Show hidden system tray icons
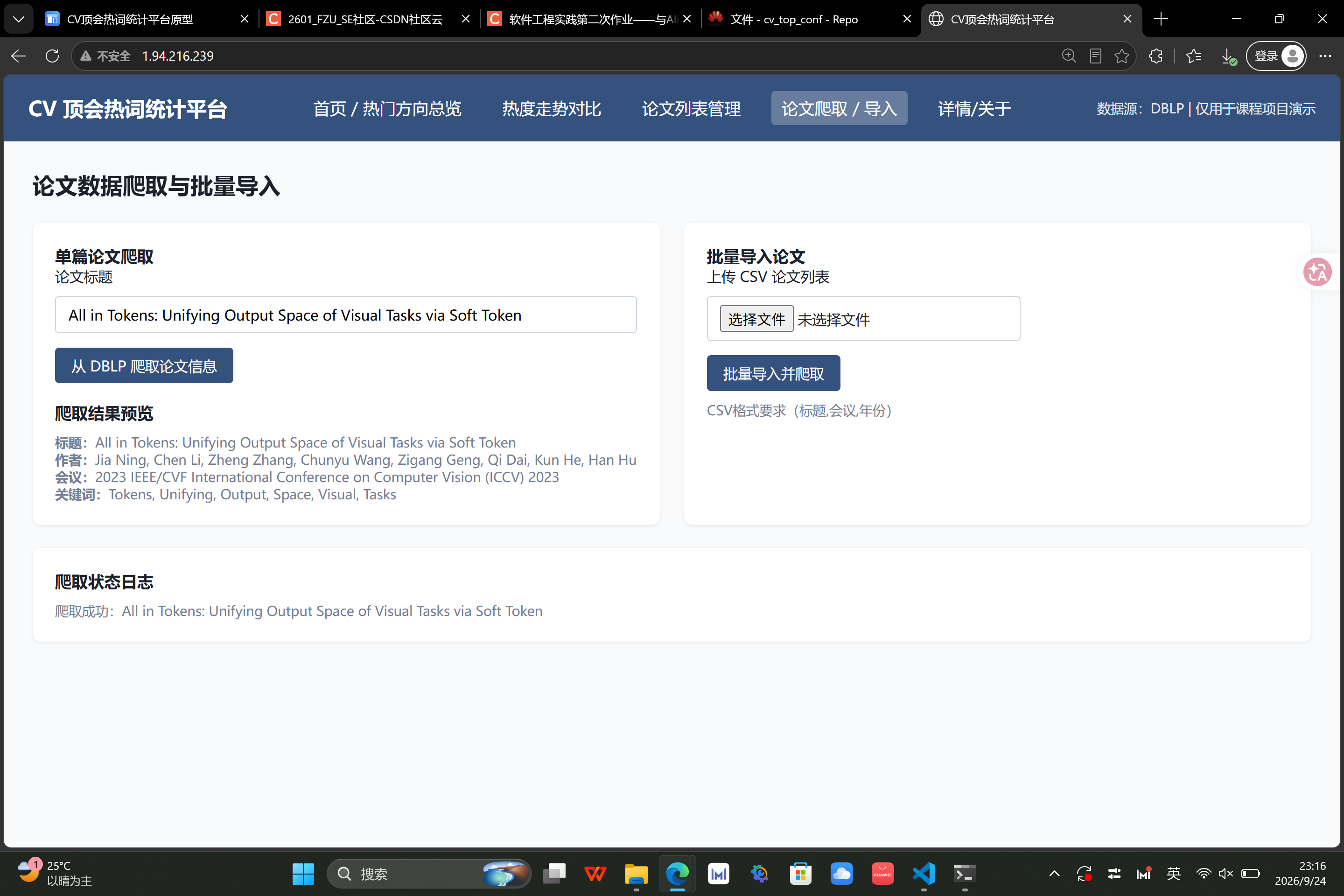 tap(1054, 873)
